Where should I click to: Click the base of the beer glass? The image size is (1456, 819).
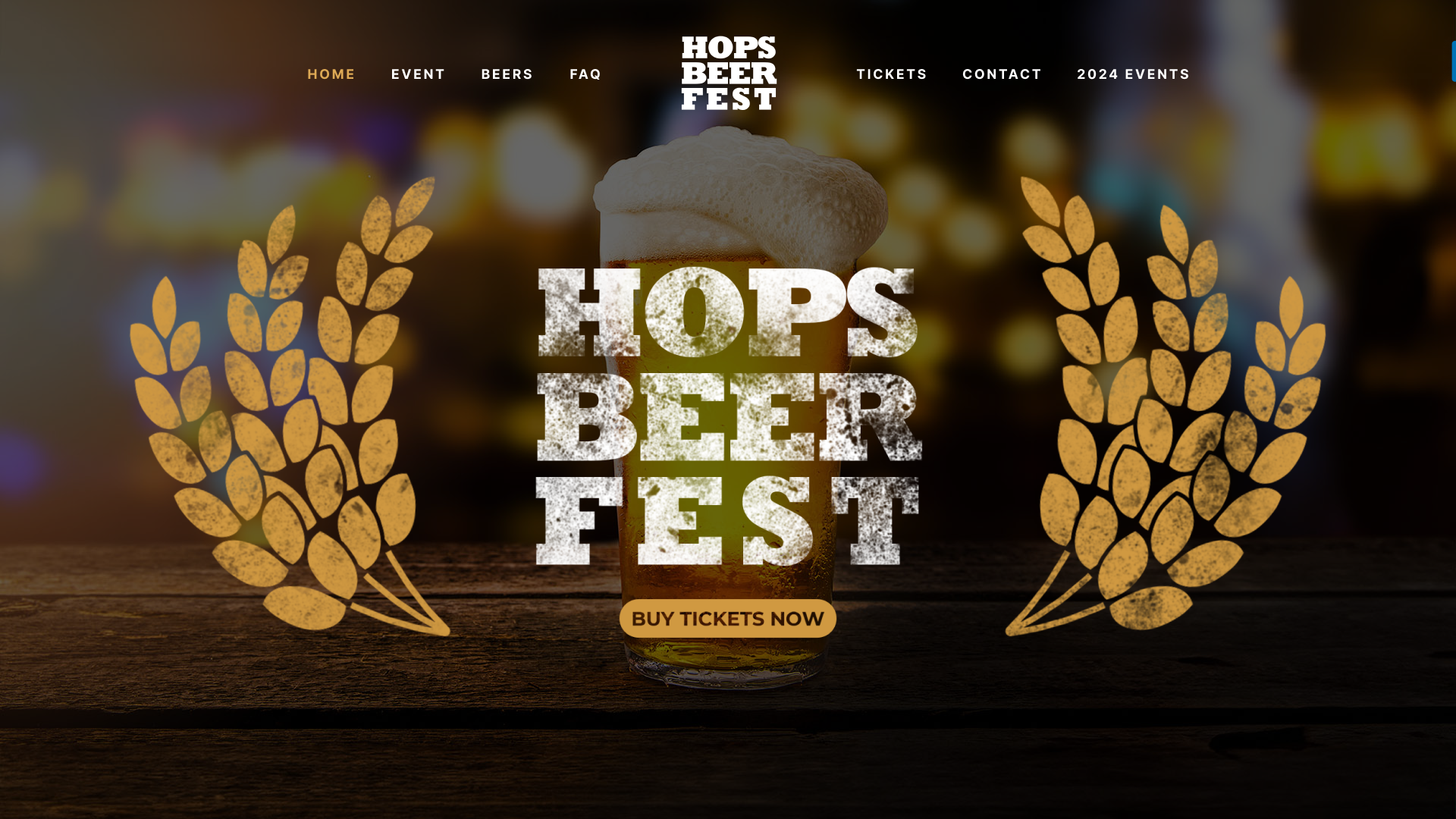[x=728, y=667]
